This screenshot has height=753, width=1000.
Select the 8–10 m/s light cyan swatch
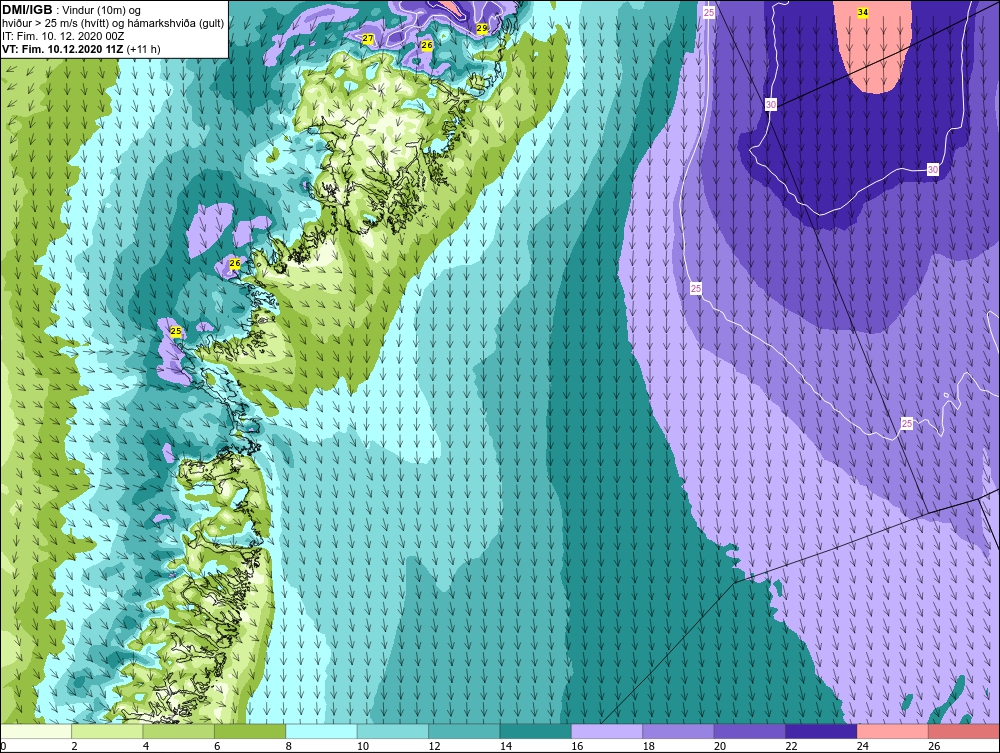click(x=321, y=731)
